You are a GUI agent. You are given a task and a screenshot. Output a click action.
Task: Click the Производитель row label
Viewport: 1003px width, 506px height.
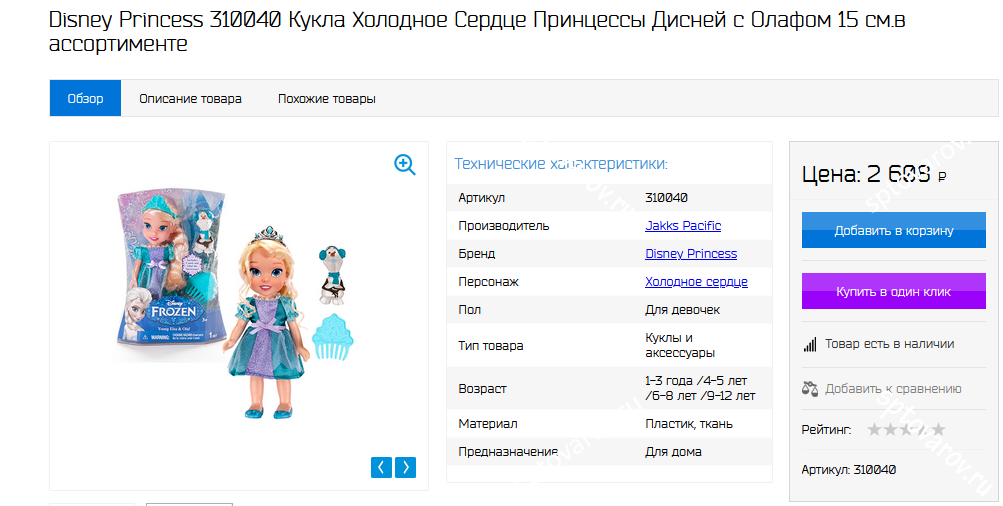[x=503, y=226]
